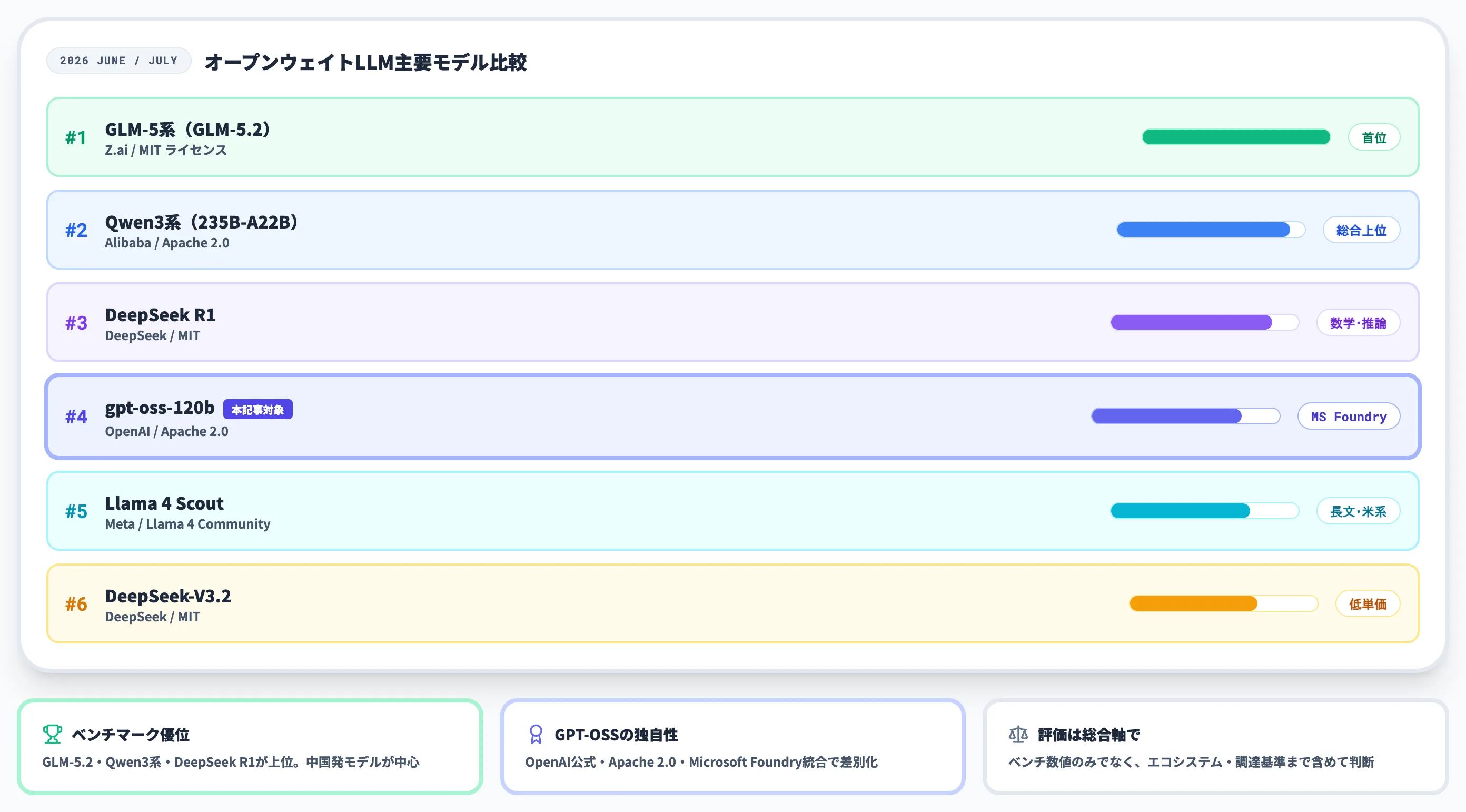Image resolution: width=1466 pixels, height=812 pixels.
Task: Click the page title オープンウェイトLLM主要モデル比較
Action: pos(365,62)
